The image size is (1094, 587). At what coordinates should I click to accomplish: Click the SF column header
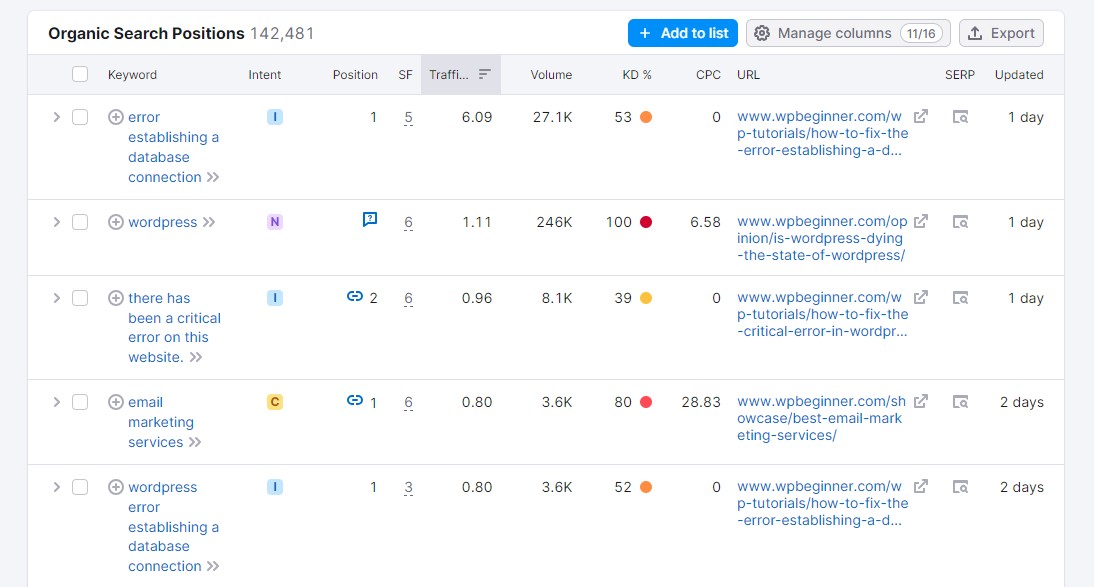pyautogui.click(x=405, y=75)
